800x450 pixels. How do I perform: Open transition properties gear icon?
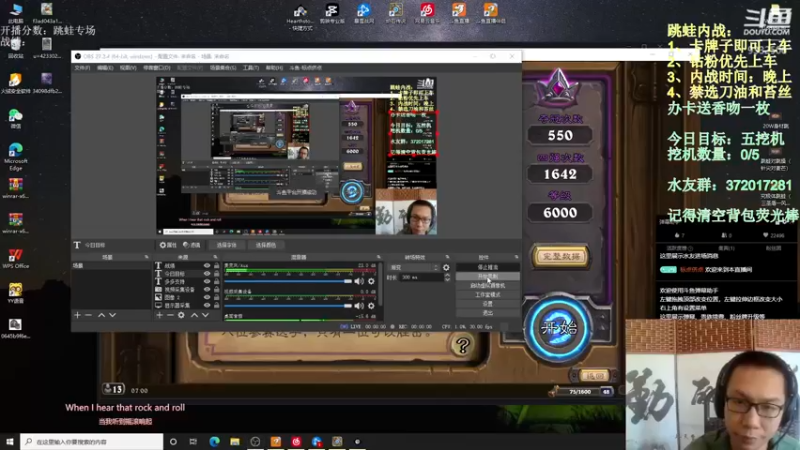coord(446,267)
